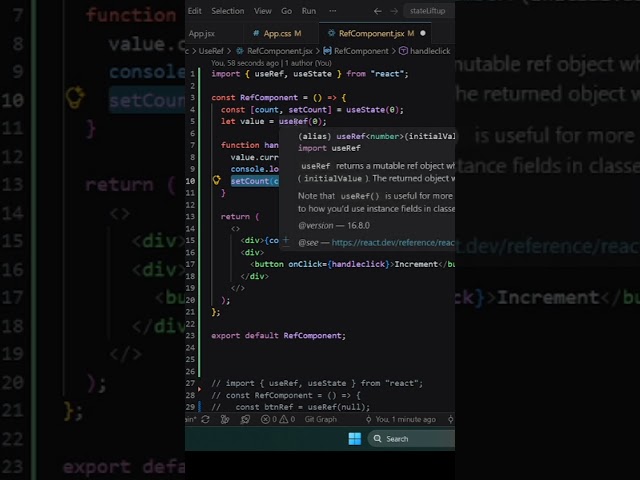Switch to the App.jsx tab

pos(202,33)
